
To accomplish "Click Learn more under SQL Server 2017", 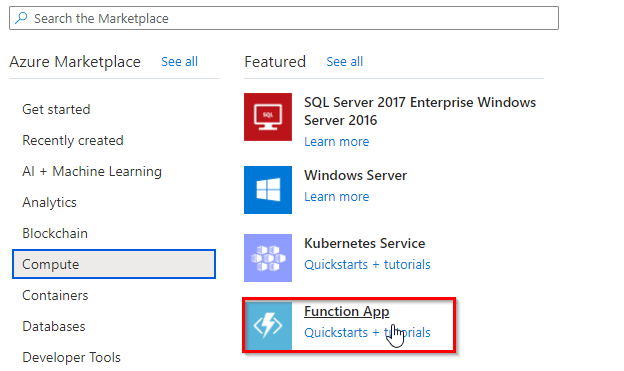I will [x=337, y=142].
